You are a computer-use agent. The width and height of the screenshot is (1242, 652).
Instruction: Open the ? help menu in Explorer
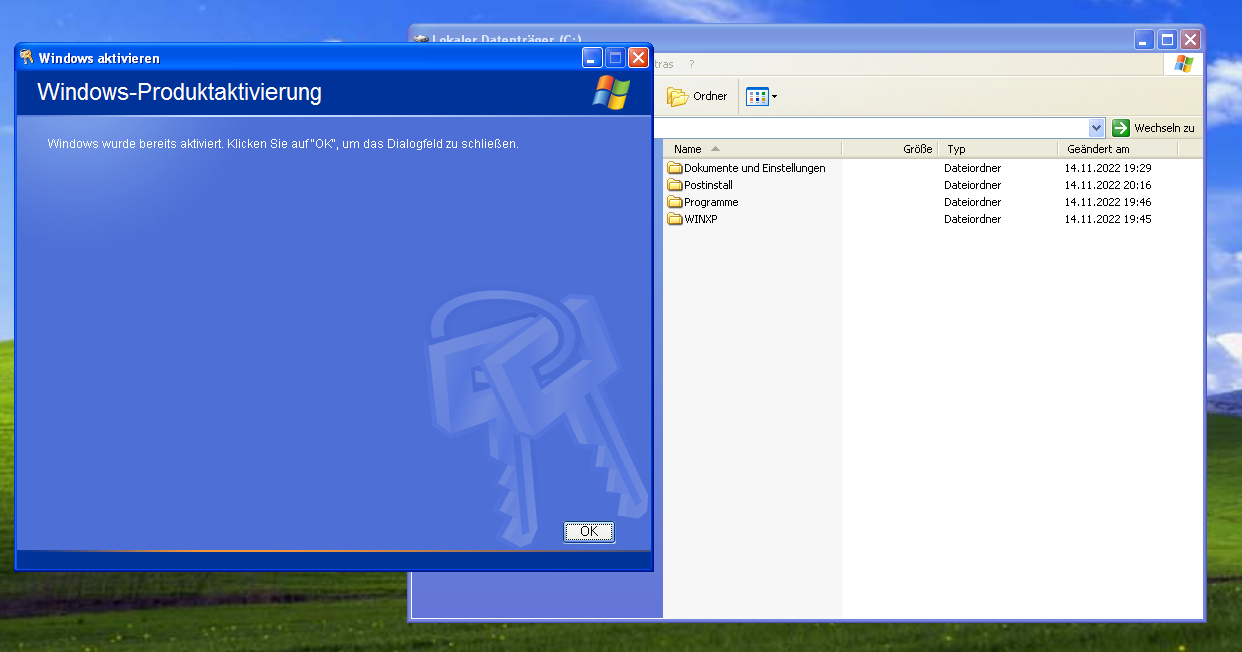tap(691, 64)
